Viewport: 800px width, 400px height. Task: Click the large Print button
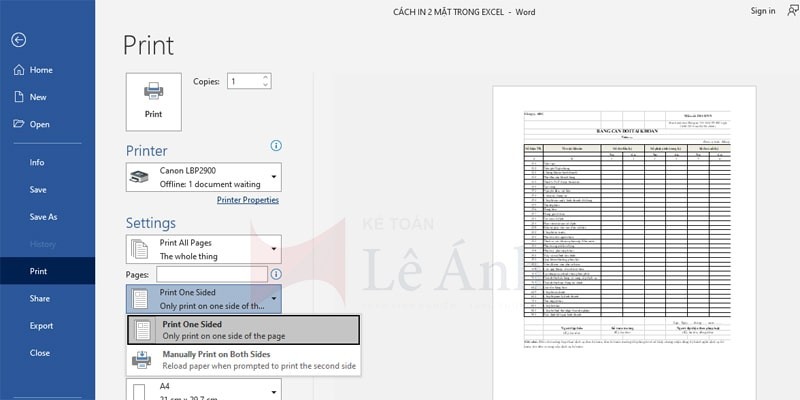[x=154, y=102]
